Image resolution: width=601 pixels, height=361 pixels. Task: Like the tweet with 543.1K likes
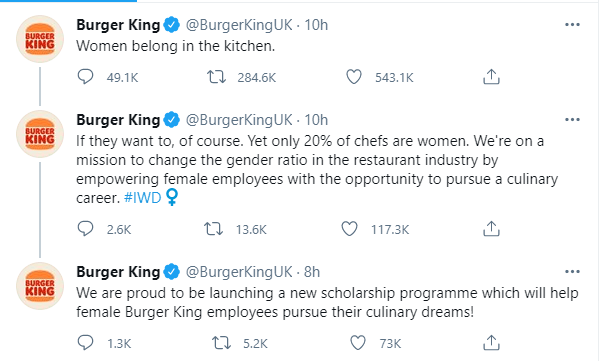coord(354,77)
